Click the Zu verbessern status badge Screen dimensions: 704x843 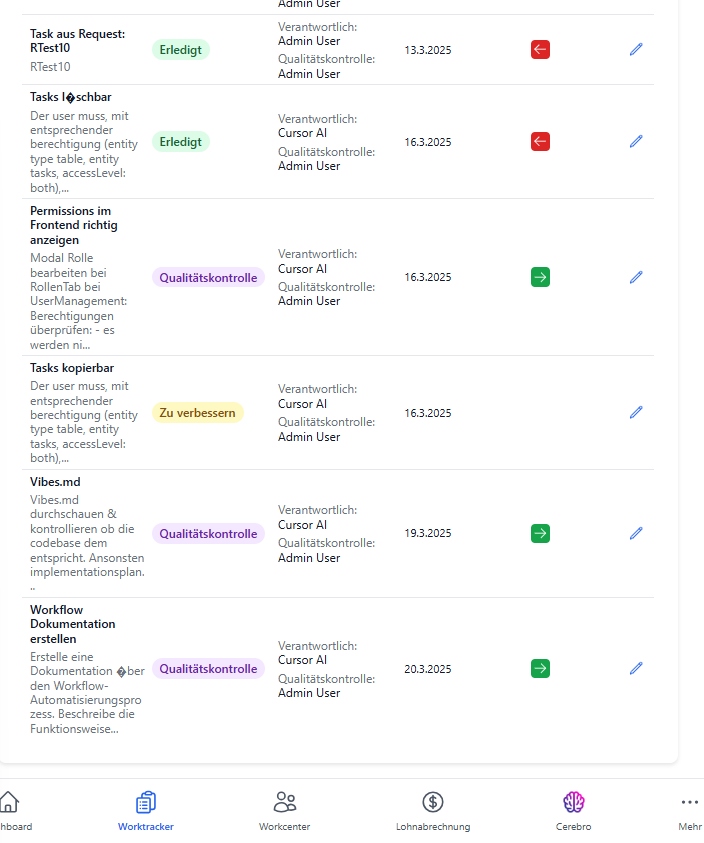pyautogui.click(x=197, y=413)
